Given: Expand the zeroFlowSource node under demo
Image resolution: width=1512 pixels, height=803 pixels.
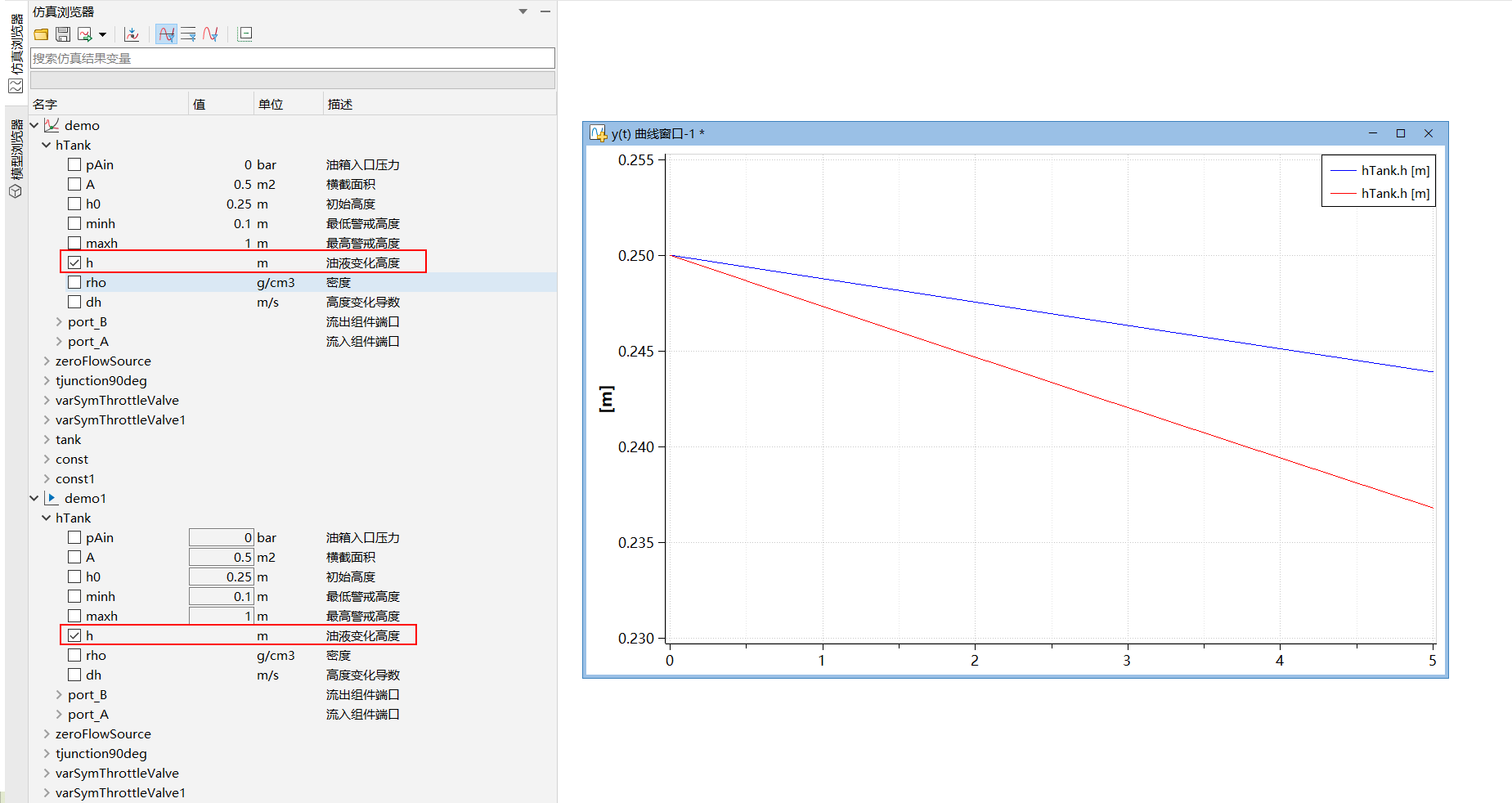Looking at the screenshot, I should tap(47, 361).
